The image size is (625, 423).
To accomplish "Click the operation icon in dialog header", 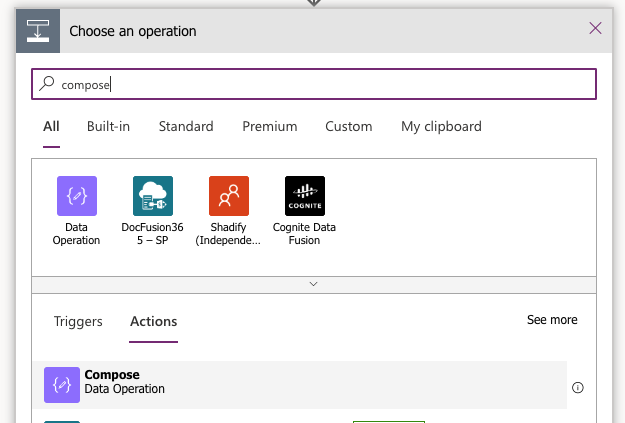I will [x=37, y=31].
